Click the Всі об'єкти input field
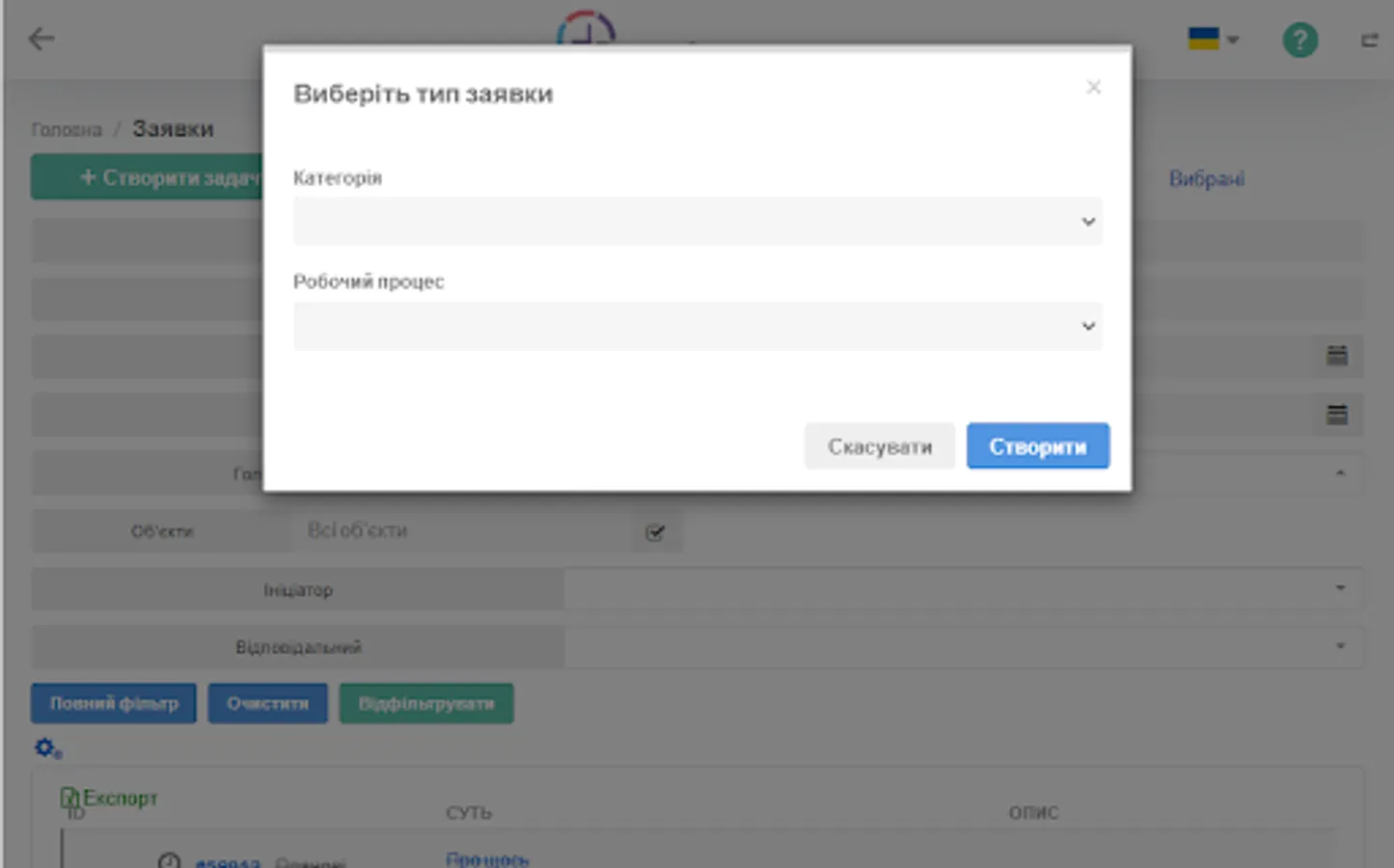The width and height of the screenshot is (1394, 868). (463, 531)
